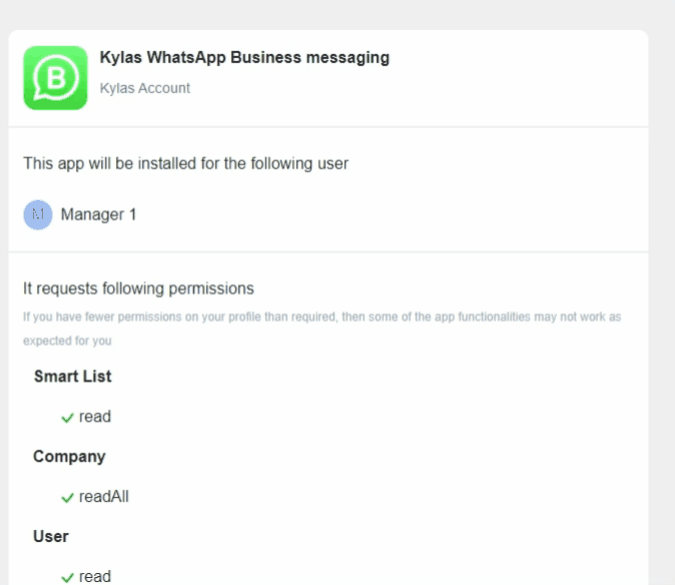675x585 pixels.
Task: Click the Kylas Account subtitle
Action: 145,88
